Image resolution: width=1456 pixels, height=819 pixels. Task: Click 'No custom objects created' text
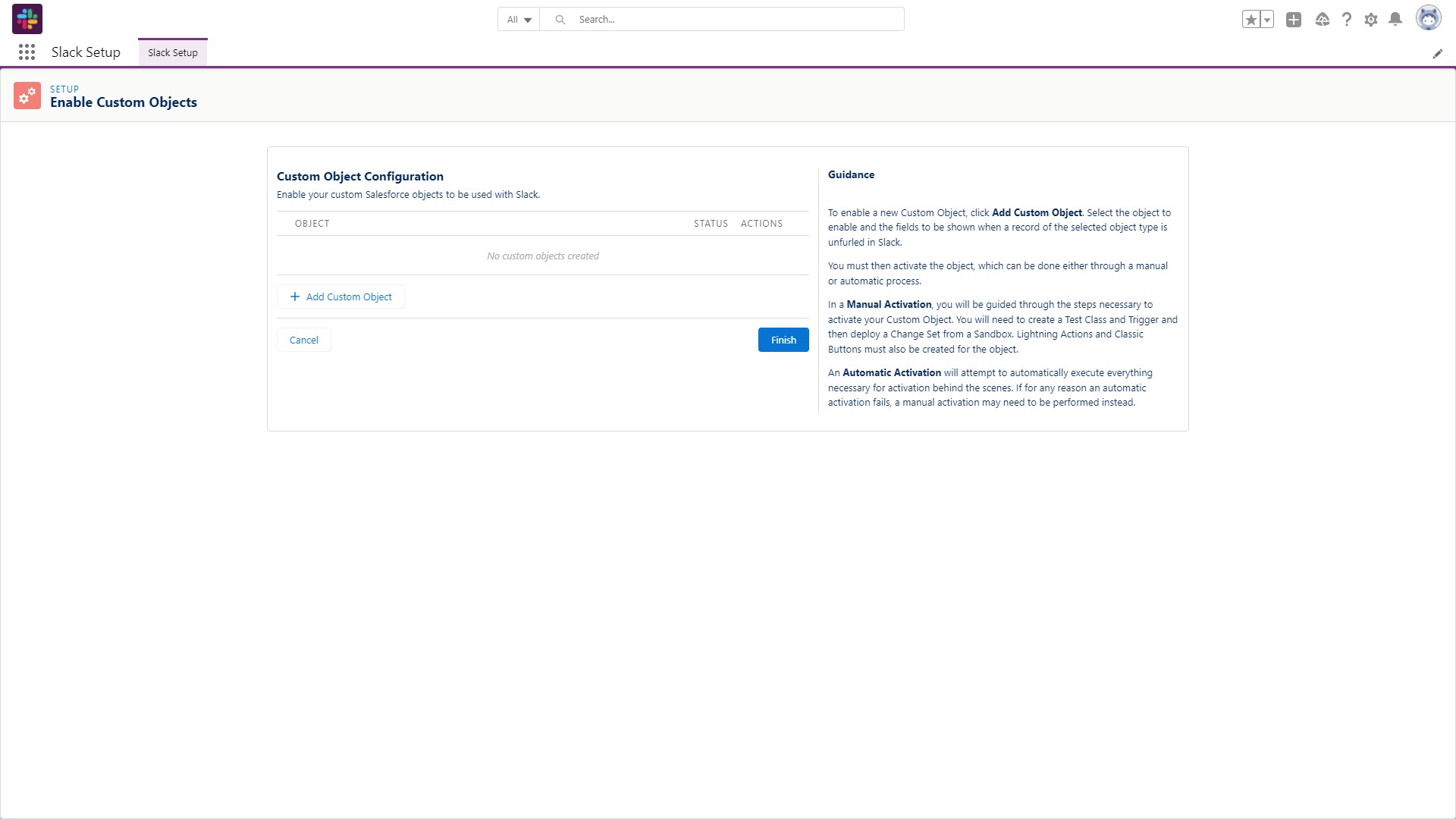(x=543, y=256)
